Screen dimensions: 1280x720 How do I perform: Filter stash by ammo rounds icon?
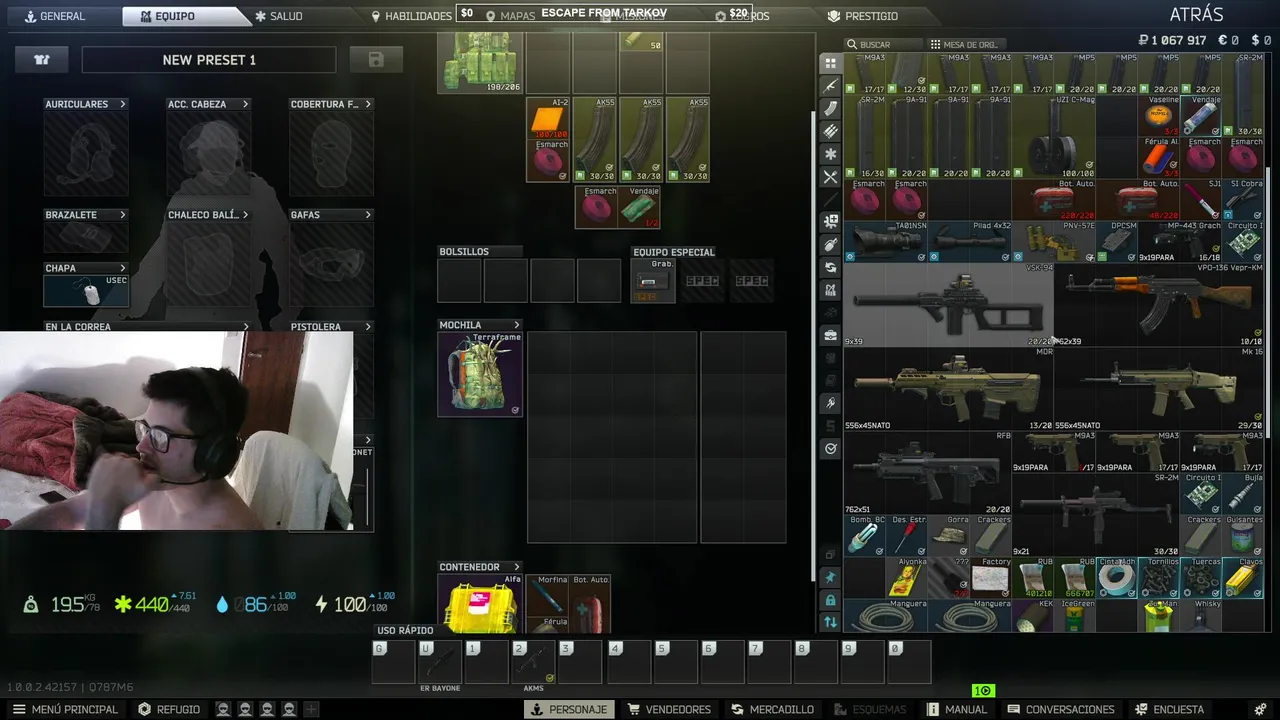coord(830,132)
